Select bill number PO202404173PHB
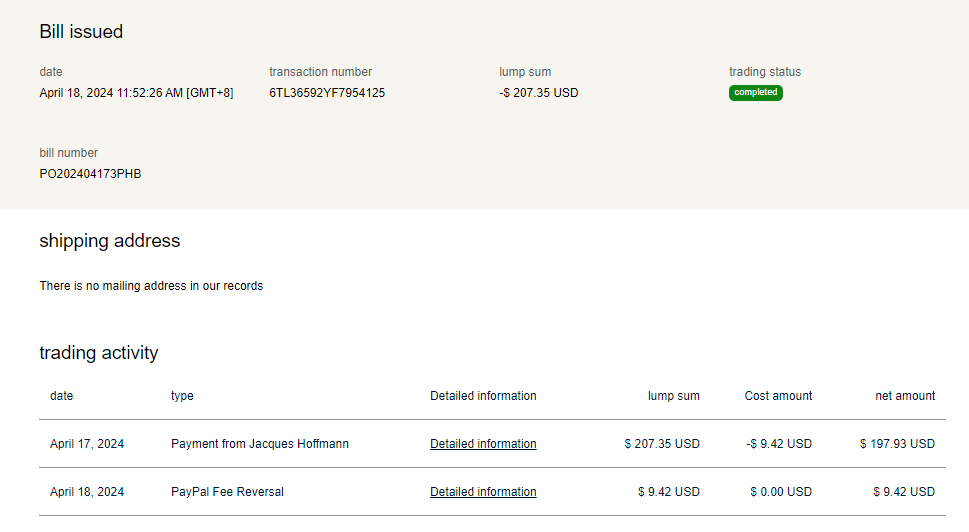This screenshot has height=532, width=969. coord(90,174)
